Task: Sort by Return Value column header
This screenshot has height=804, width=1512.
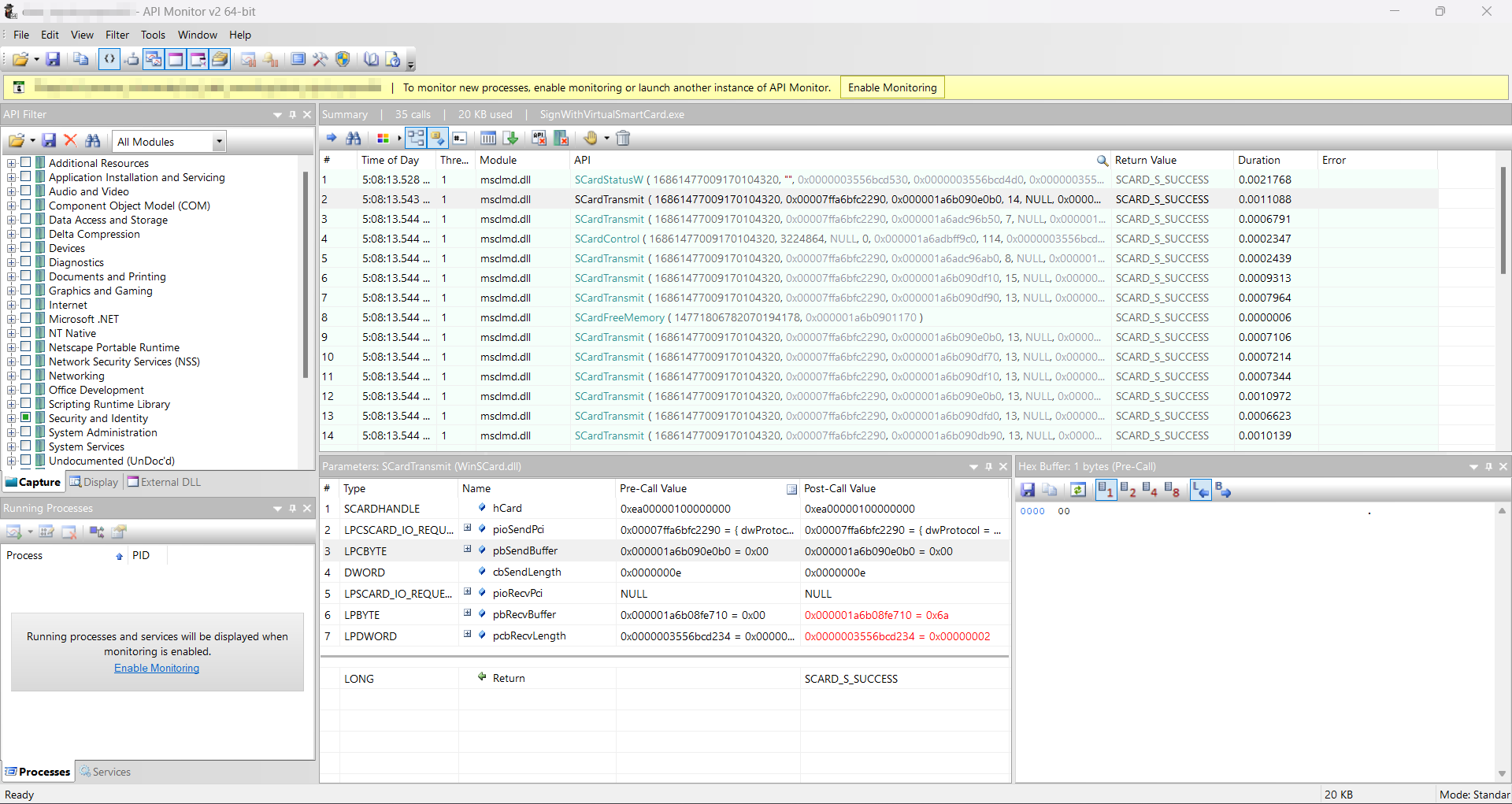Action: point(1172,160)
